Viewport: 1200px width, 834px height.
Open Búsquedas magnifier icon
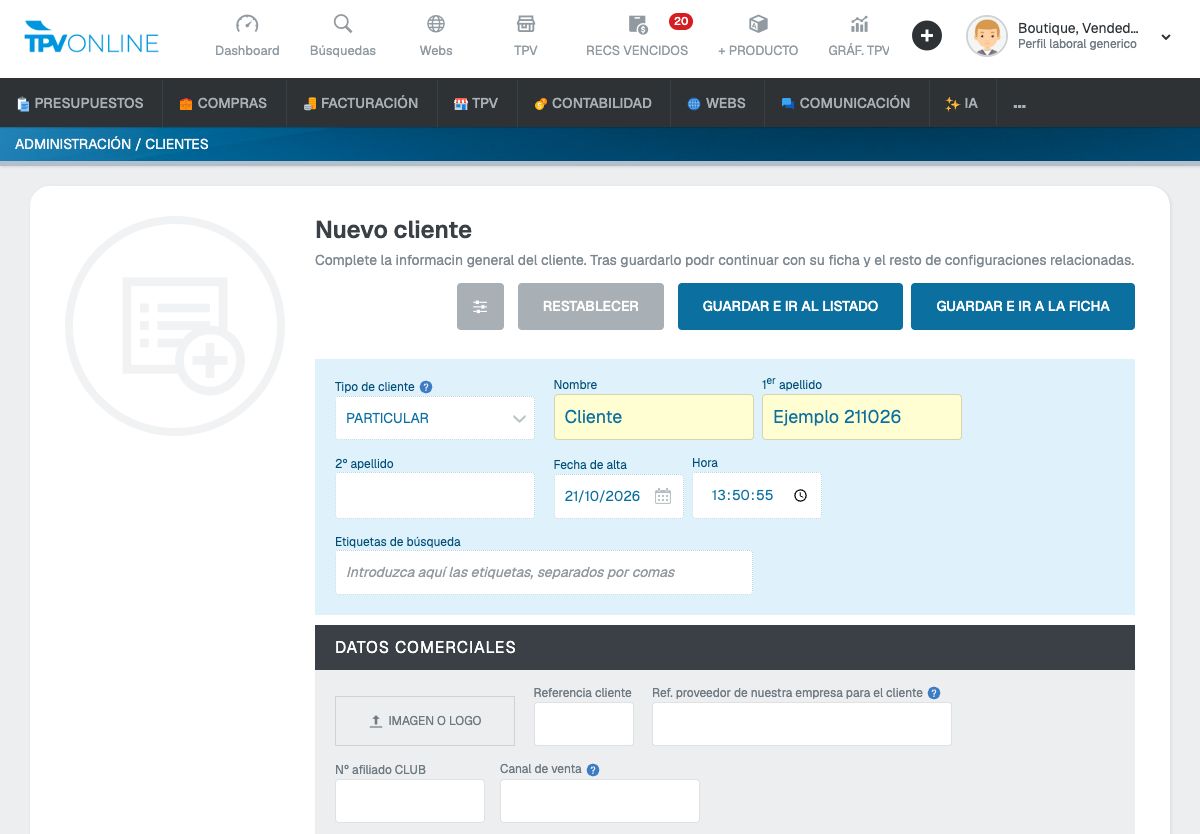pos(343,24)
